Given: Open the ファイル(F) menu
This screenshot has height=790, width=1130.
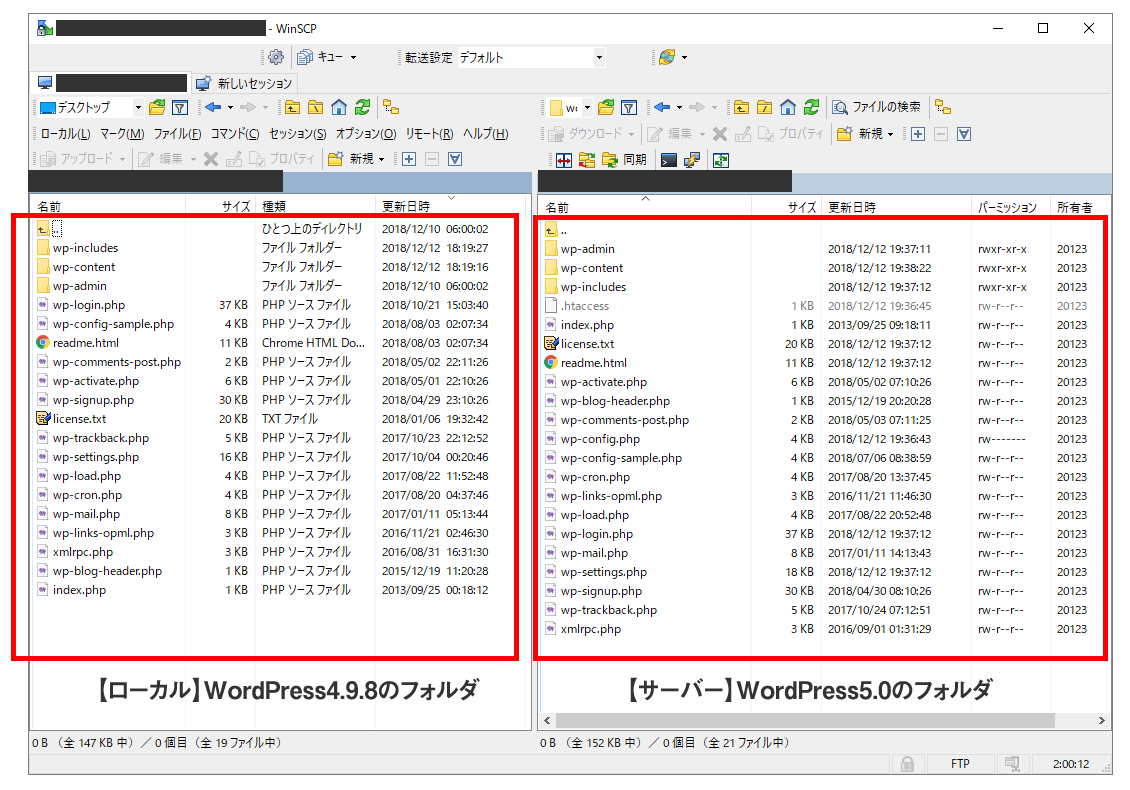Looking at the screenshot, I should (x=177, y=134).
